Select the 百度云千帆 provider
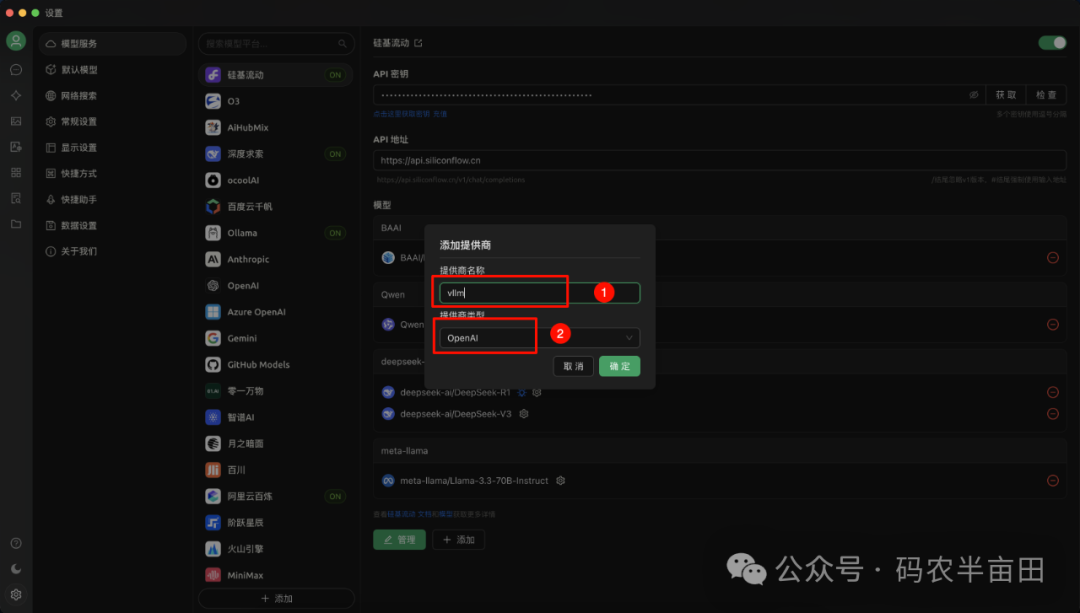 coord(276,207)
